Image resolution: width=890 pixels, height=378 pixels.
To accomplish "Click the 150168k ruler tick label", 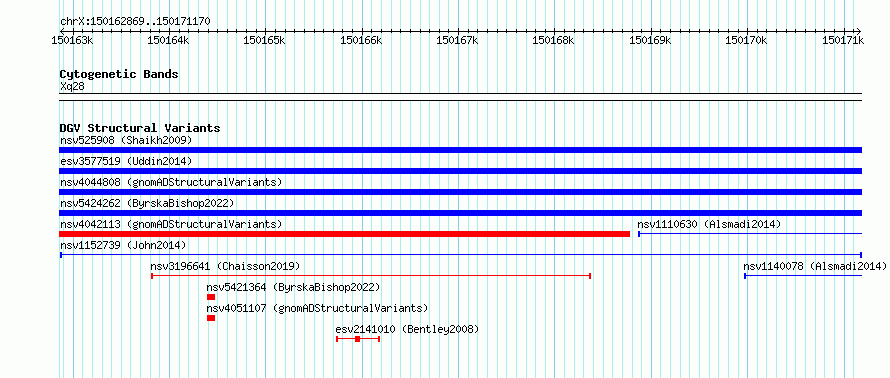I will coord(553,40).
